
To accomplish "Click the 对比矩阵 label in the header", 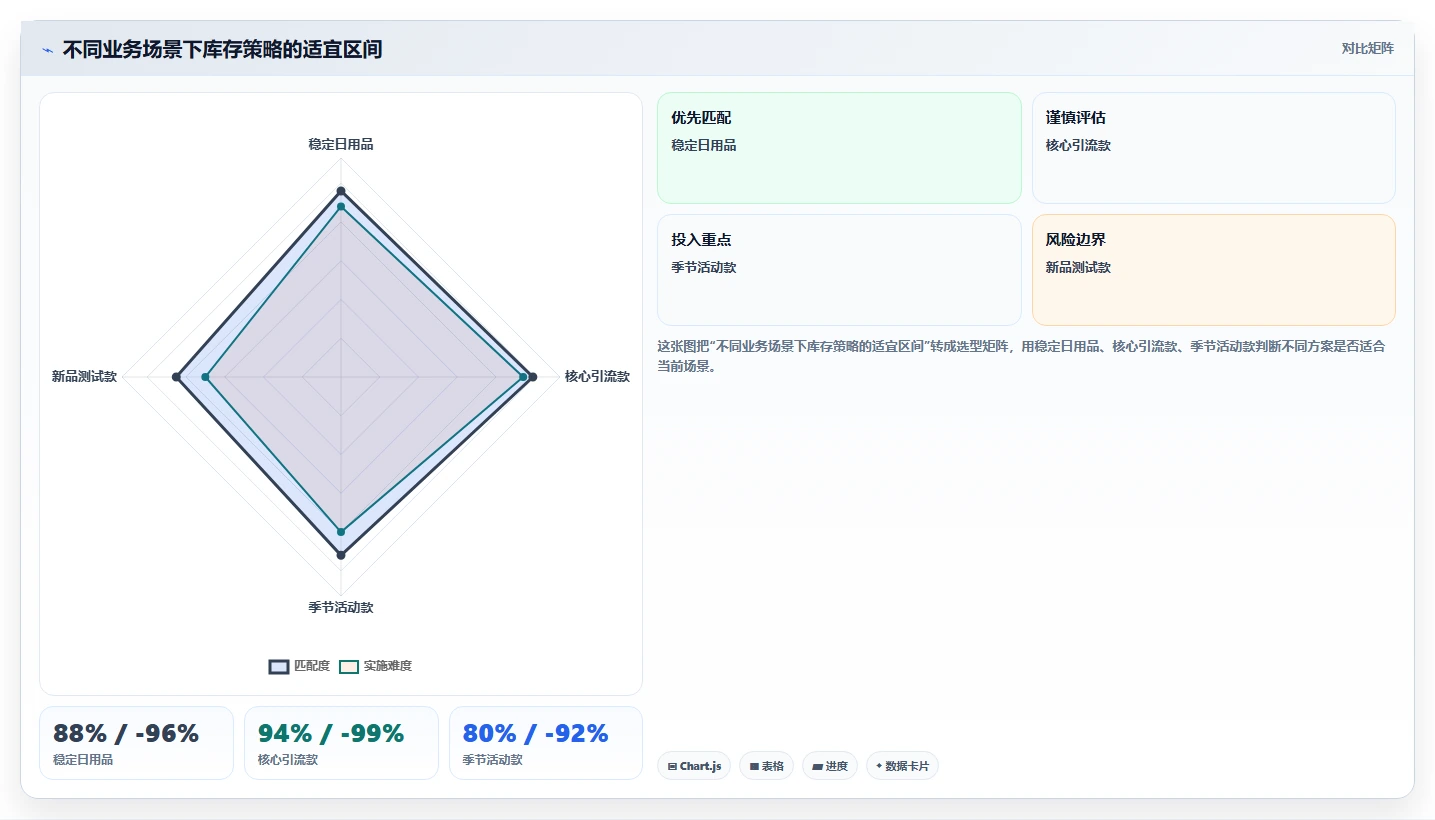I will tap(1367, 48).
